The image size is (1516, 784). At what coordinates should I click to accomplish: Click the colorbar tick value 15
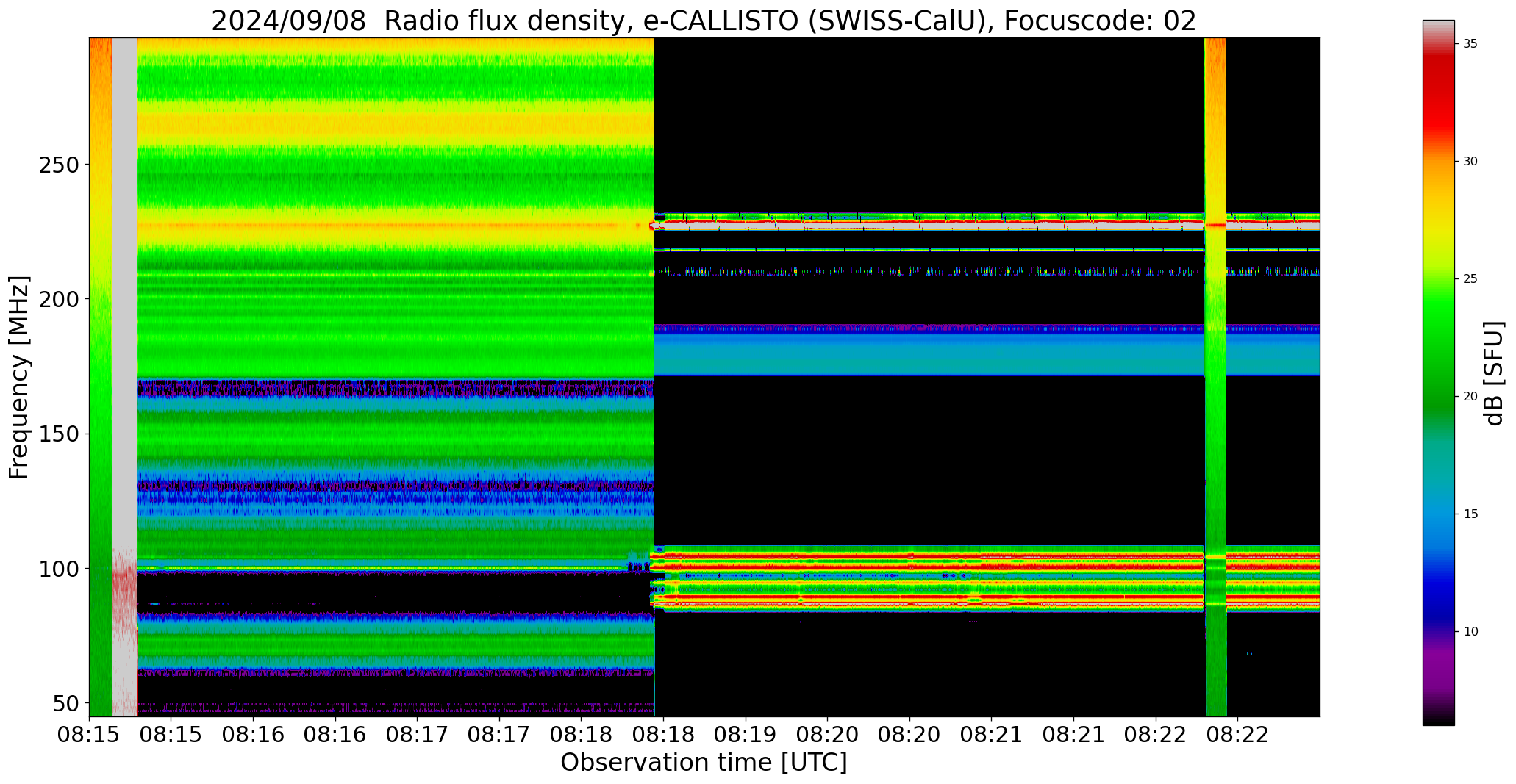point(1470,514)
